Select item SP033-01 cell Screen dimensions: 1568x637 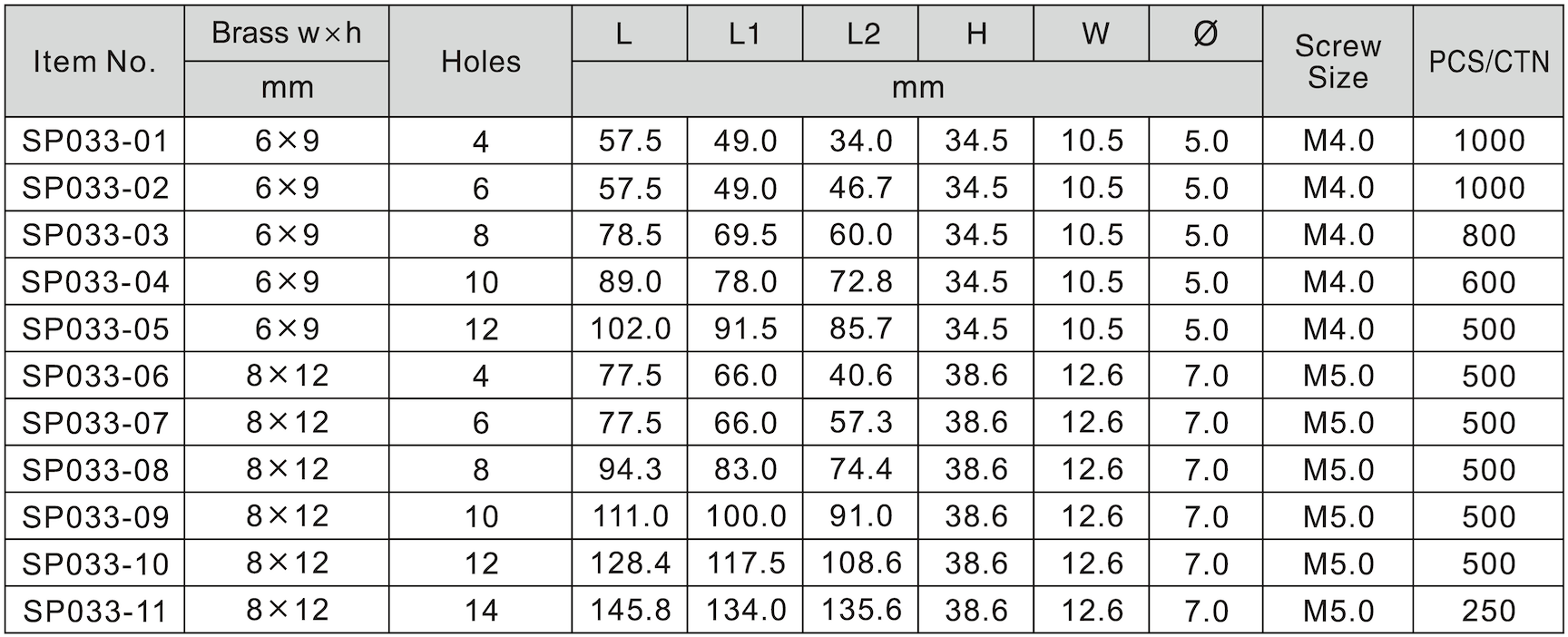(94, 141)
